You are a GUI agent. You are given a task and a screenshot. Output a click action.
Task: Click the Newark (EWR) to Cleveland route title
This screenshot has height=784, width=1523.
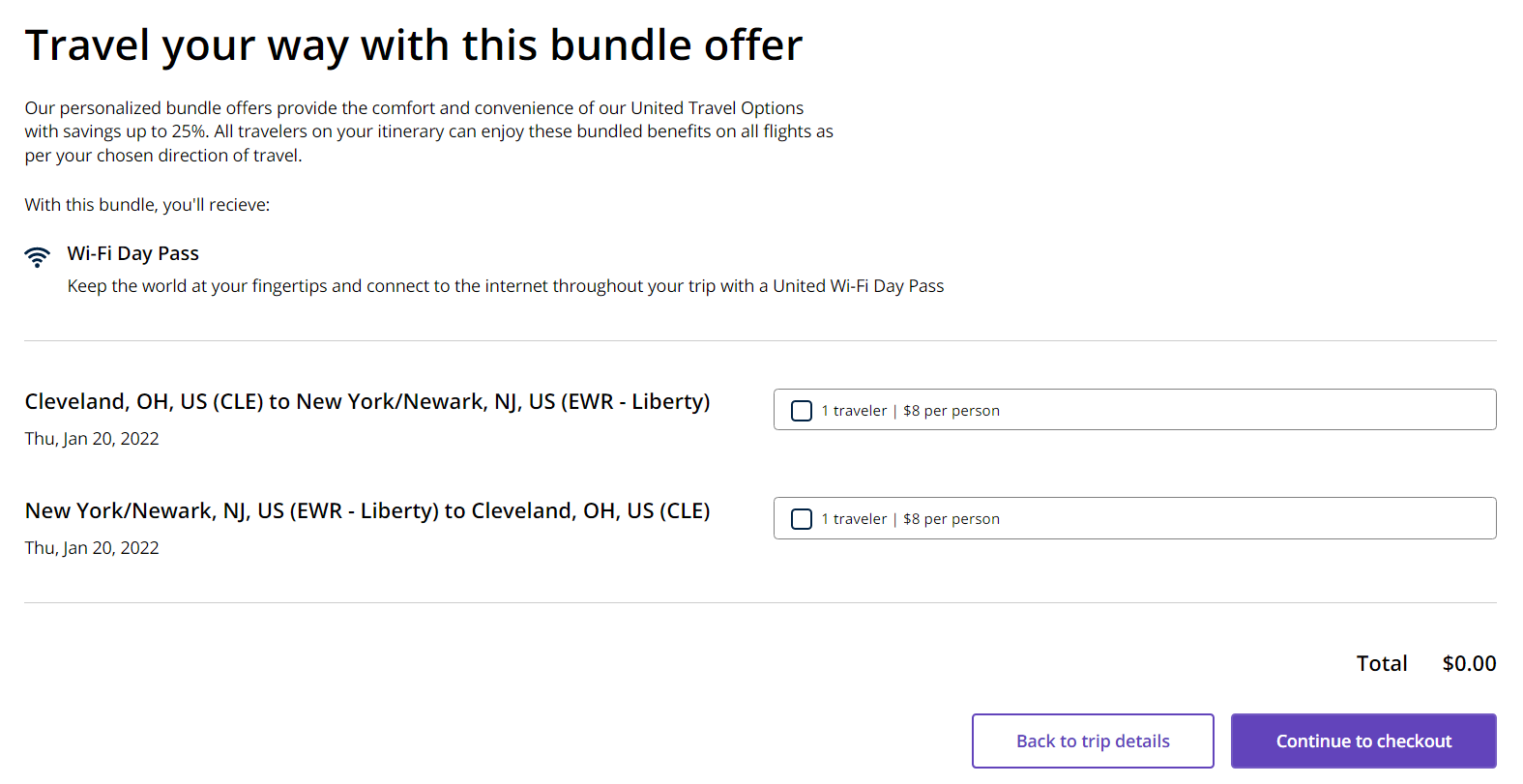point(367,510)
